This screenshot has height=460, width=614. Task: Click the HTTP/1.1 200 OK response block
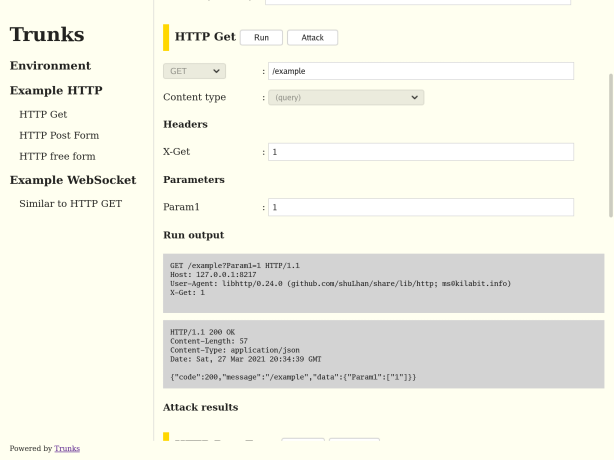pos(383,354)
